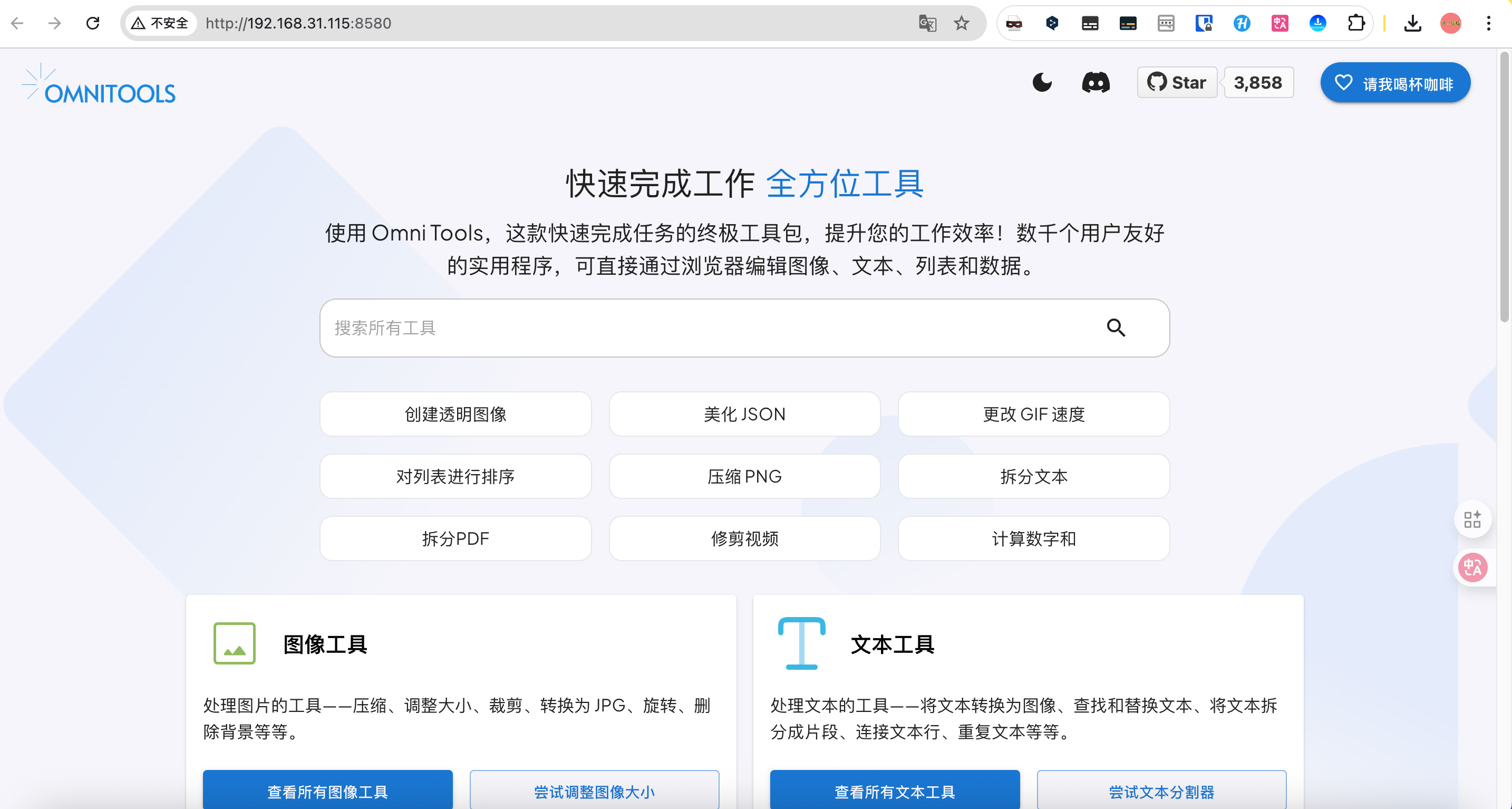Open the Discord community icon
Image resolution: width=1512 pixels, height=809 pixels.
[1096, 82]
